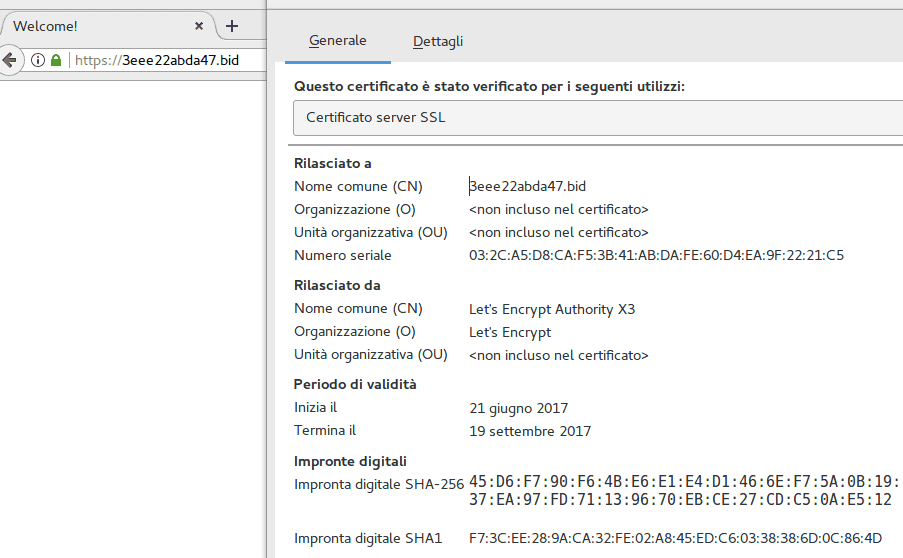Click the issued-to common name 3eee22abda47.bid
The width and height of the screenshot is (903, 558).
528,186
